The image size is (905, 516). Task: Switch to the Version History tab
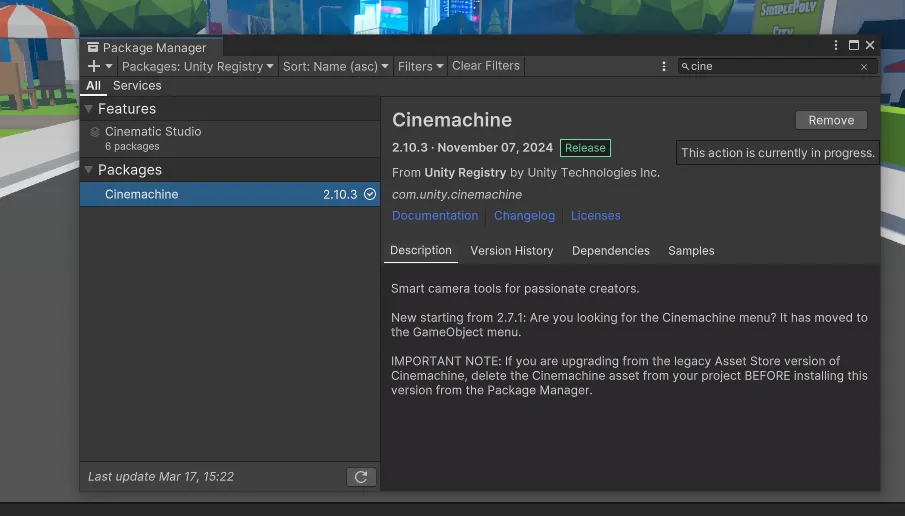pos(511,250)
